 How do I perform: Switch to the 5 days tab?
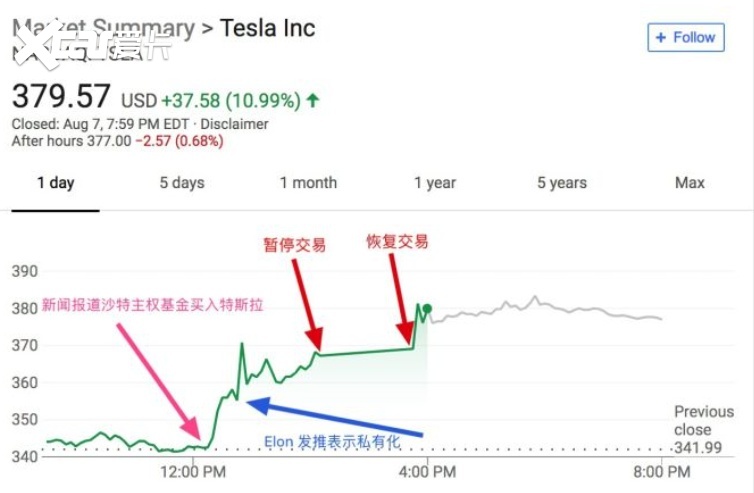point(181,183)
